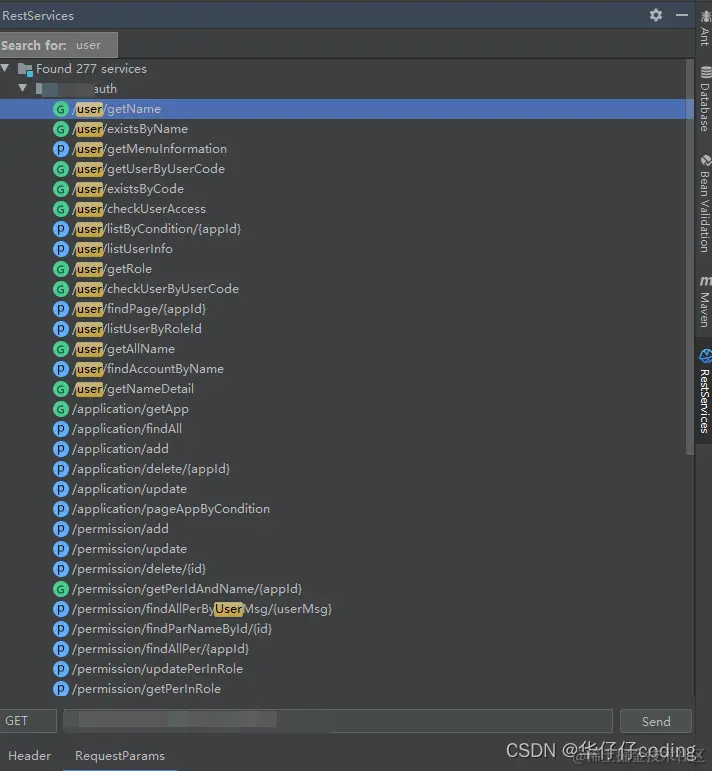The height and width of the screenshot is (771, 712).
Task: Collapse the auth module node
Action: coord(23,89)
